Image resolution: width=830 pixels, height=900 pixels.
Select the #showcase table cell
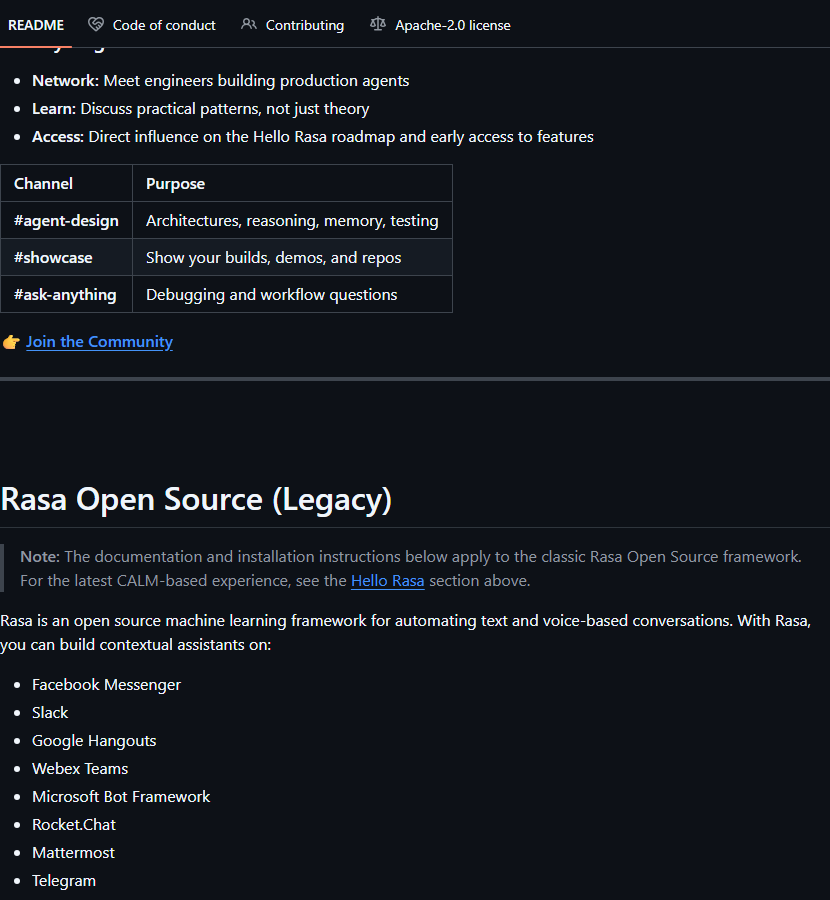(x=67, y=258)
